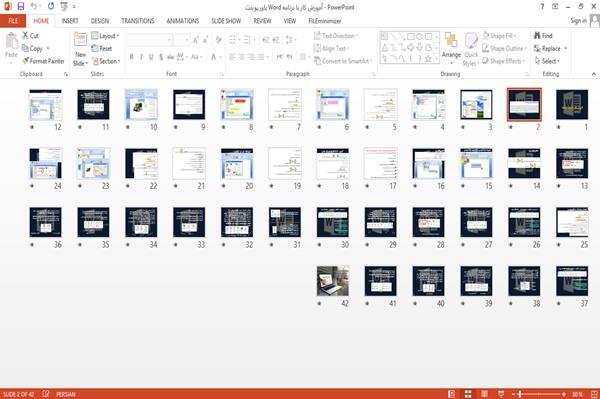Click the Undo arrow in title bar

point(34,6)
